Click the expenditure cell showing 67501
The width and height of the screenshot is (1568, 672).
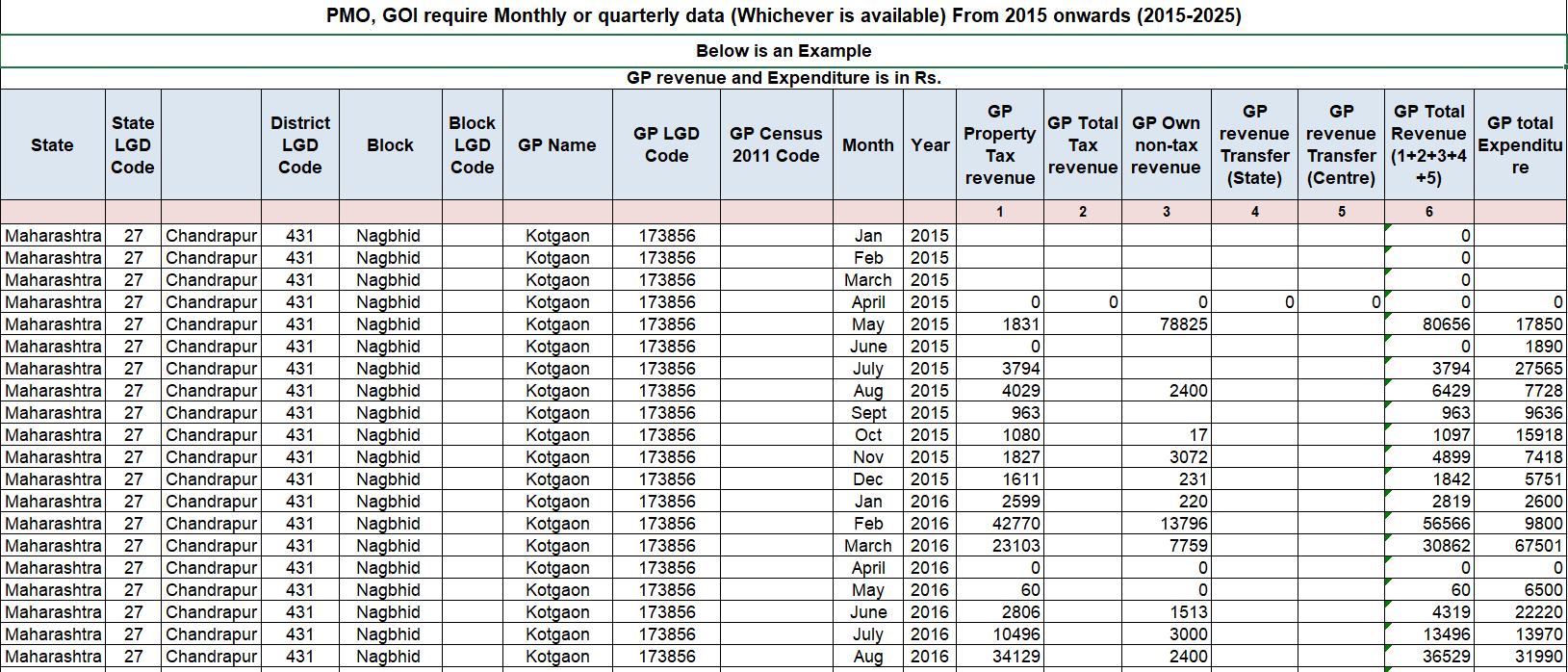coord(1520,546)
